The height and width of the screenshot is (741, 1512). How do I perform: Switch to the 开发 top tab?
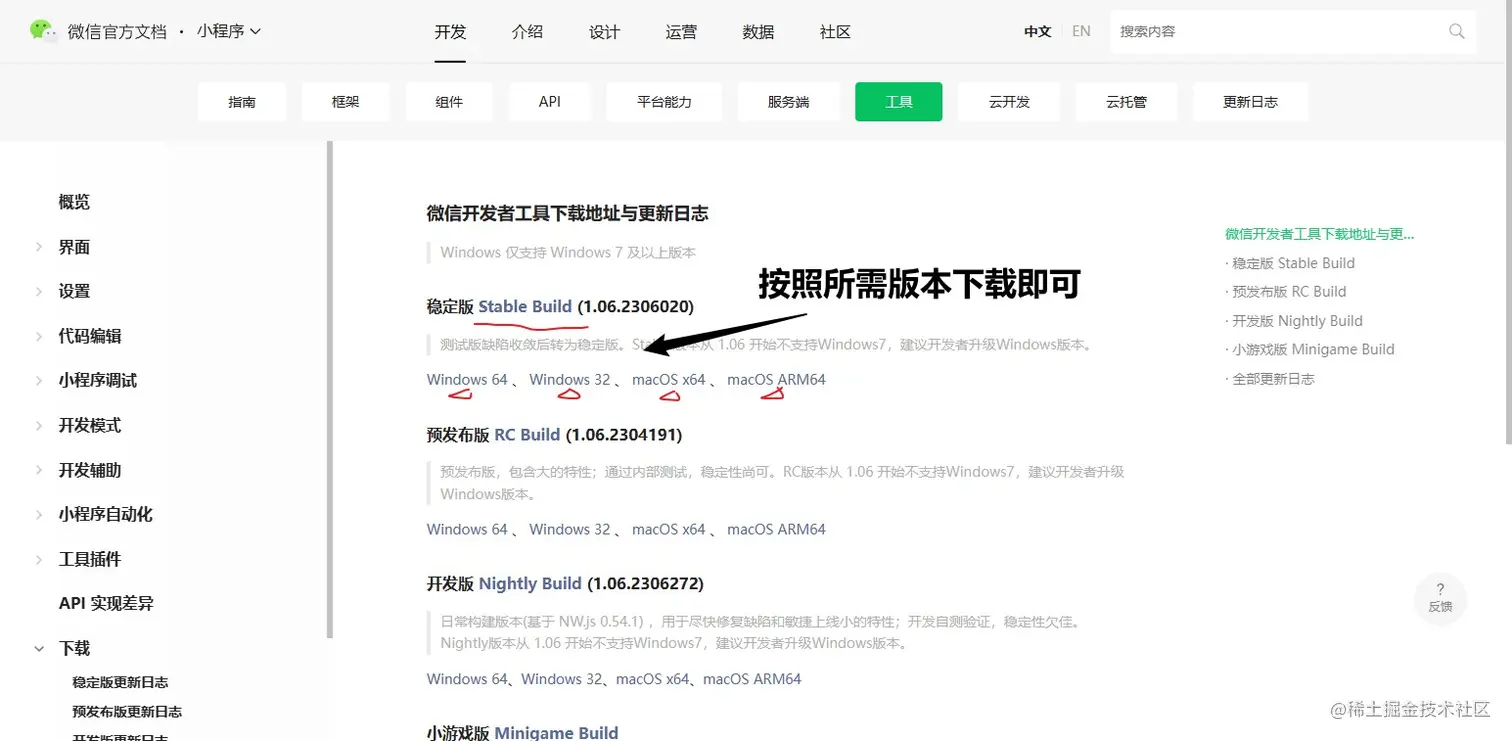[450, 31]
